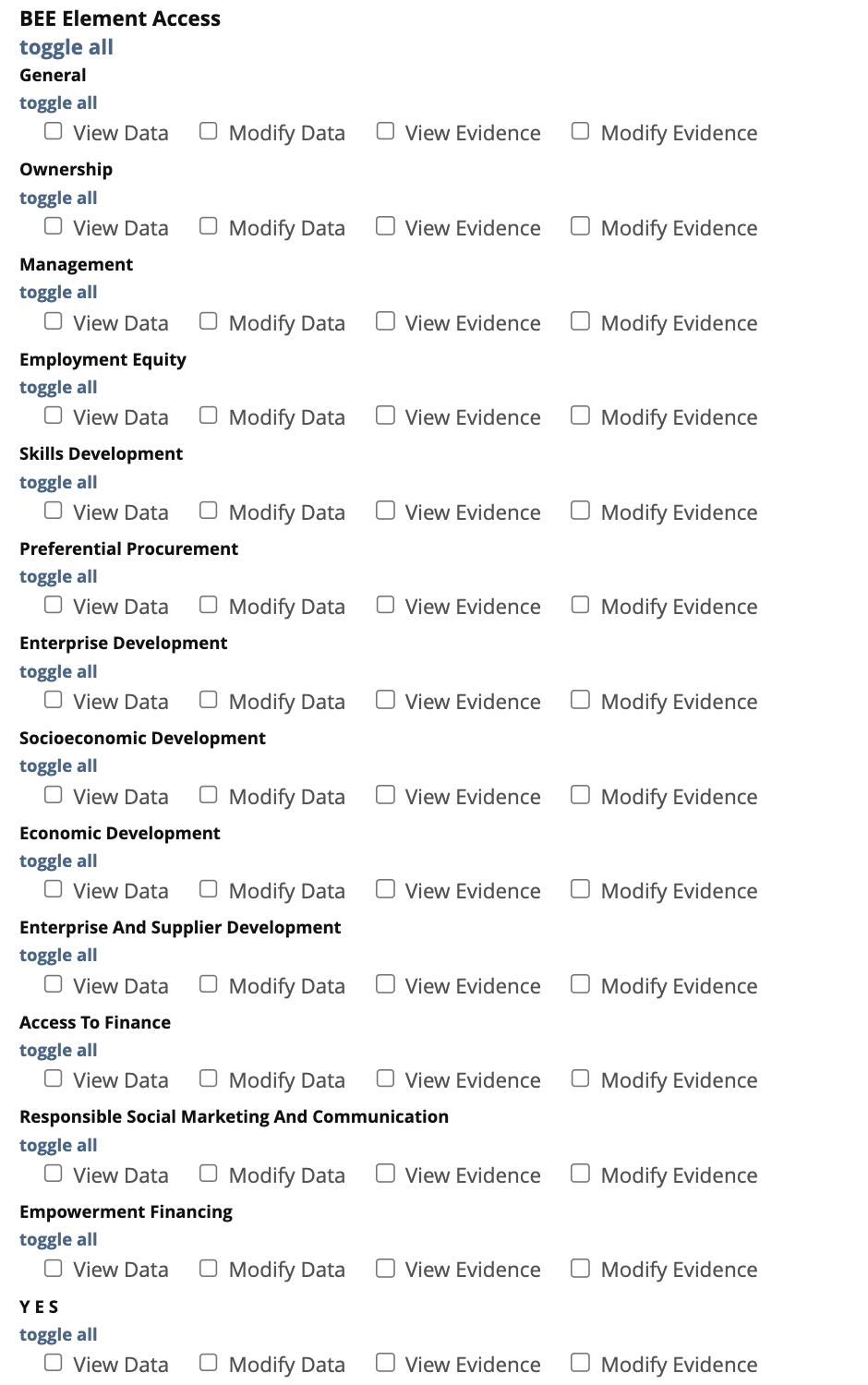Enable Modify Evidence for Skills Development
Screen dimensions: 868x1385
click(x=580, y=511)
